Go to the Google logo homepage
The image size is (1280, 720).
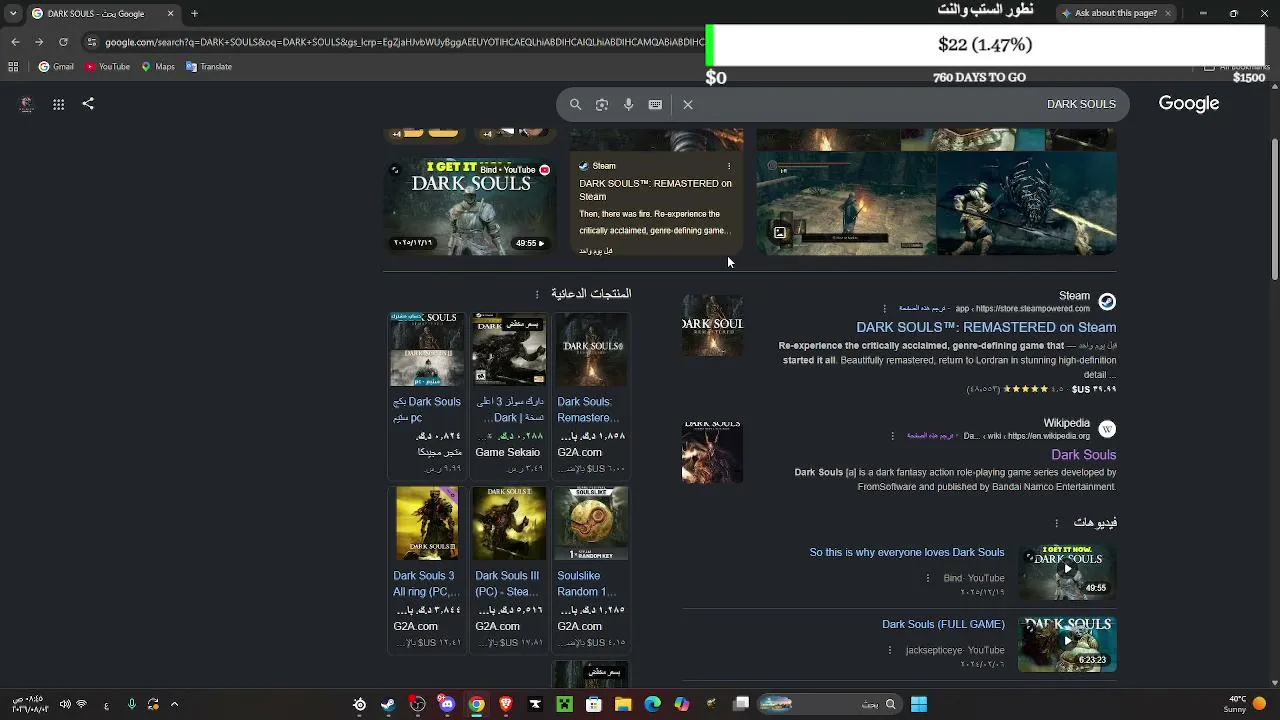[1189, 104]
